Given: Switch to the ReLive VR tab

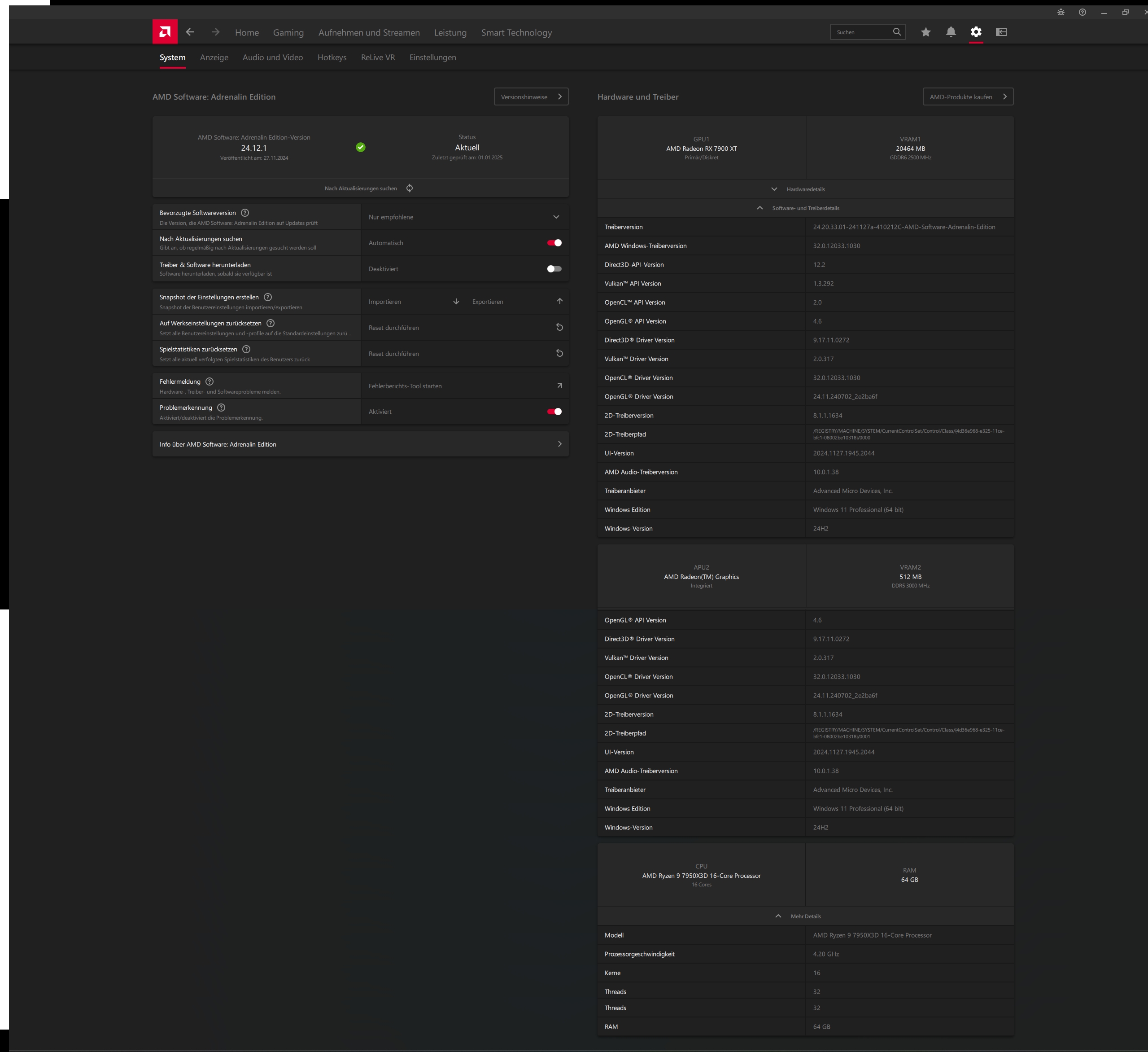Looking at the screenshot, I should 378,57.
